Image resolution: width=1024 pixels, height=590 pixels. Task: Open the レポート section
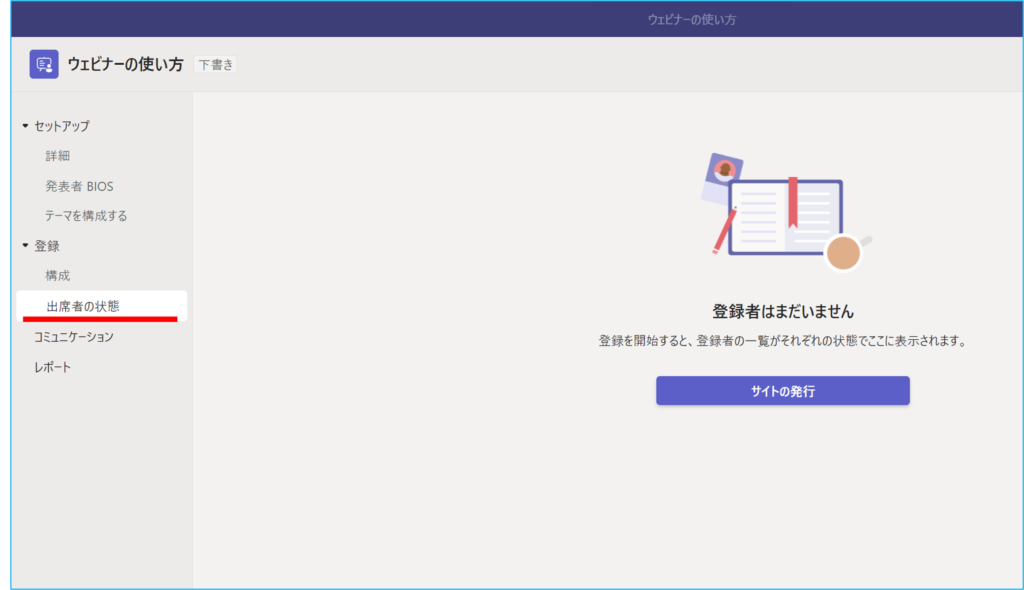click(x=52, y=367)
